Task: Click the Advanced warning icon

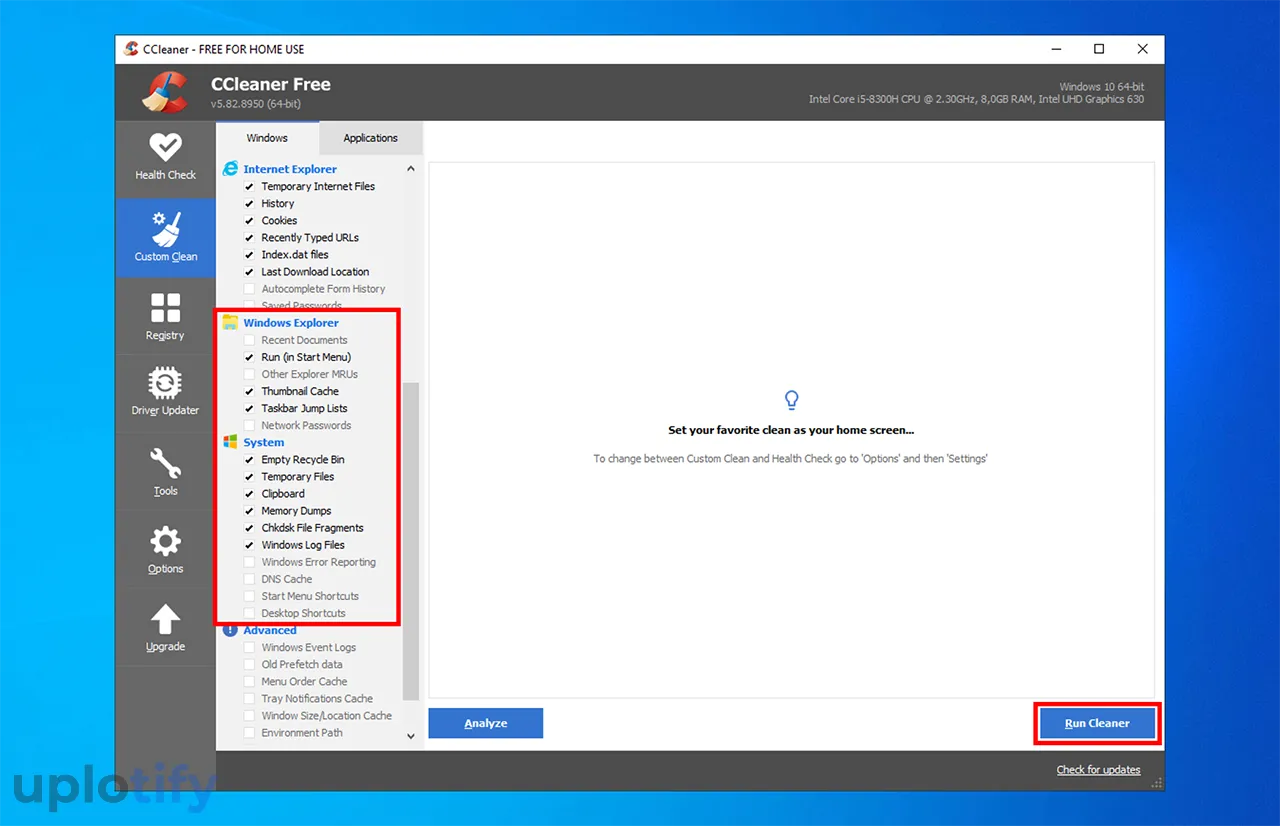Action: click(x=231, y=630)
